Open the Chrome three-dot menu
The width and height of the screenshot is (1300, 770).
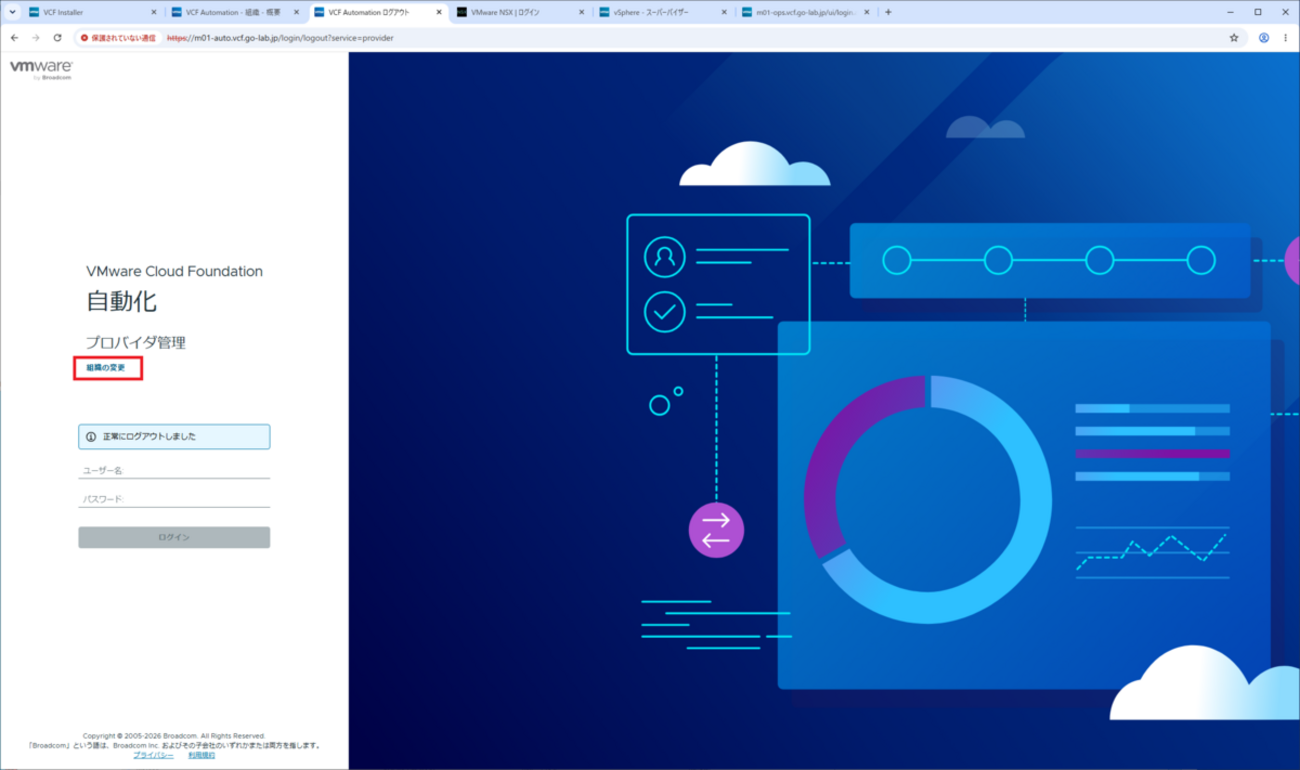[x=1286, y=38]
